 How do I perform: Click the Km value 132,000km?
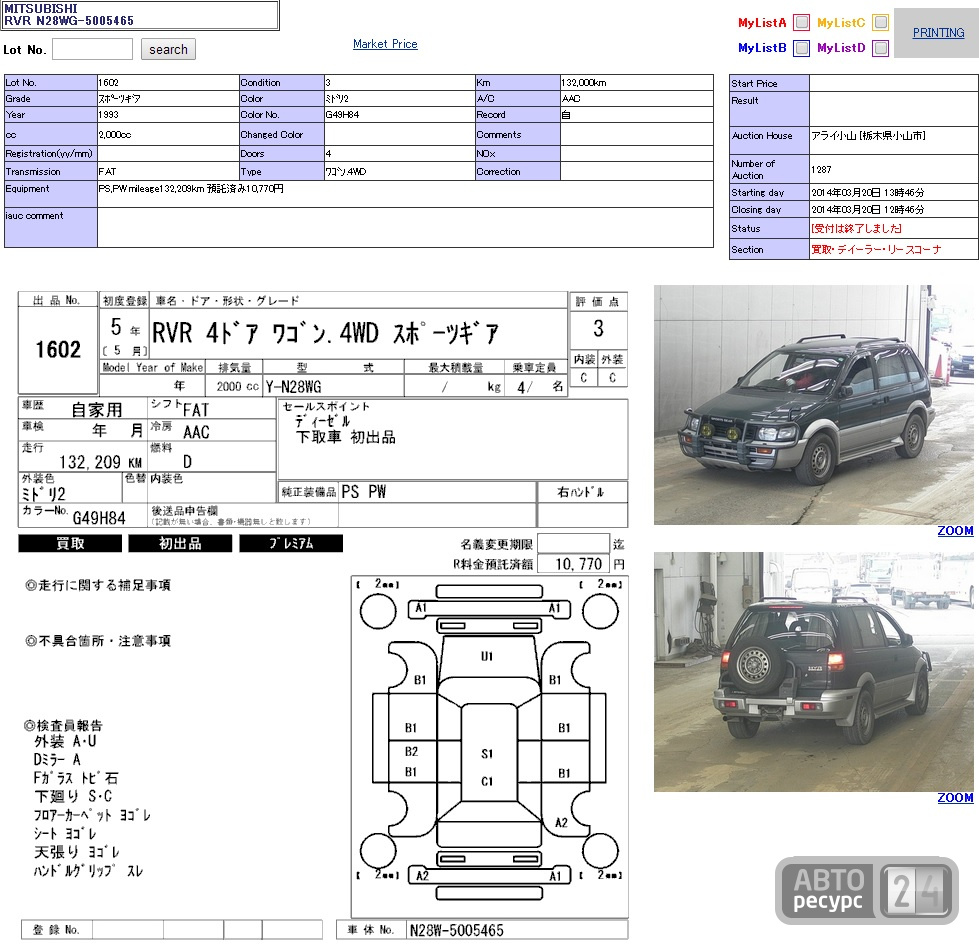(584, 83)
